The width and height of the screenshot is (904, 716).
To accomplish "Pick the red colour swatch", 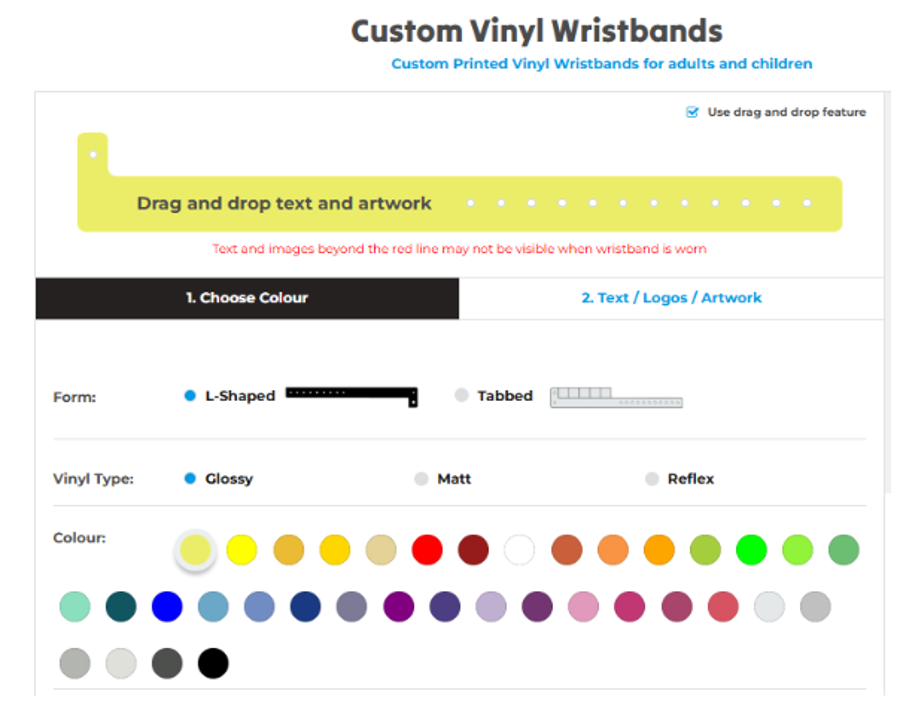I will pyautogui.click(x=427, y=549).
